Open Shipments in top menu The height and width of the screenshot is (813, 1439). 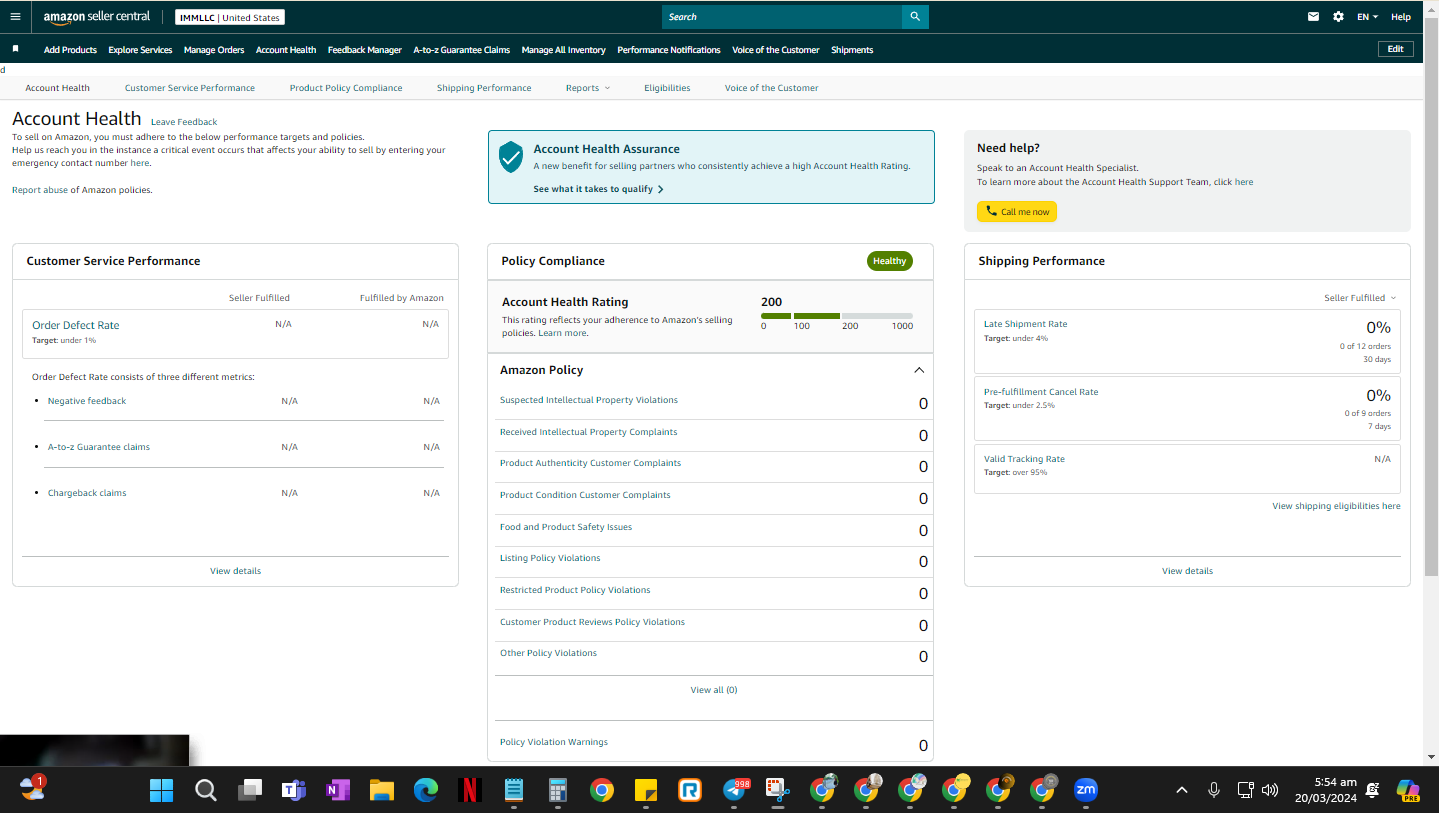coord(852,50)
